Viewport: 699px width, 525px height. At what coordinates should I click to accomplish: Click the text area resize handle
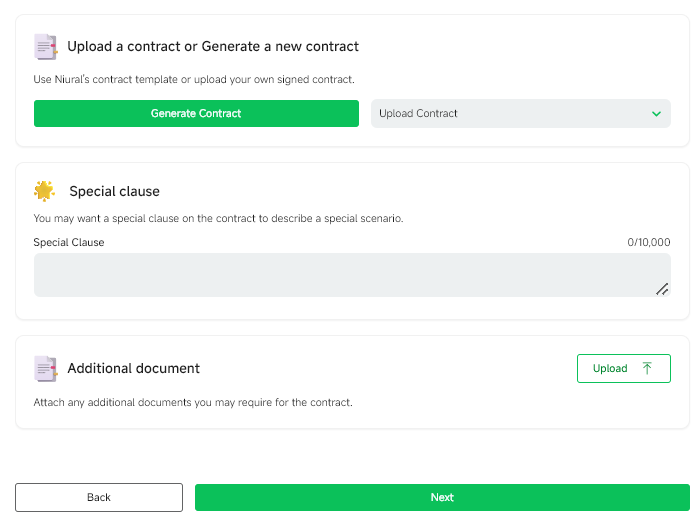[x=662, y=289]
